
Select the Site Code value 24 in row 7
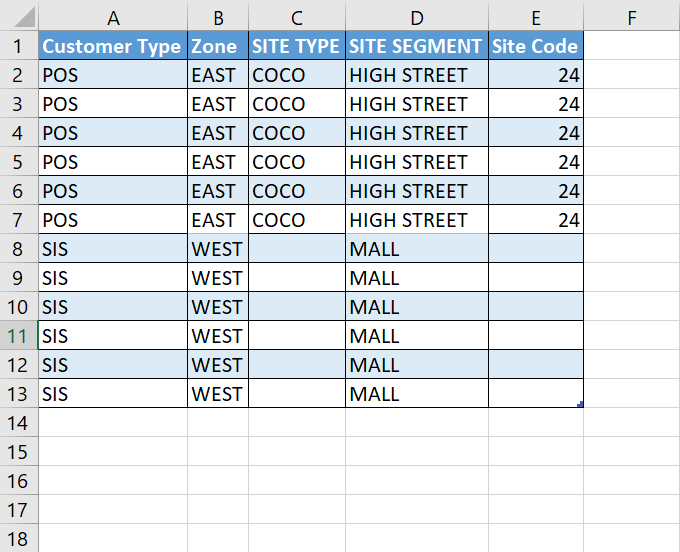(536, 219)
